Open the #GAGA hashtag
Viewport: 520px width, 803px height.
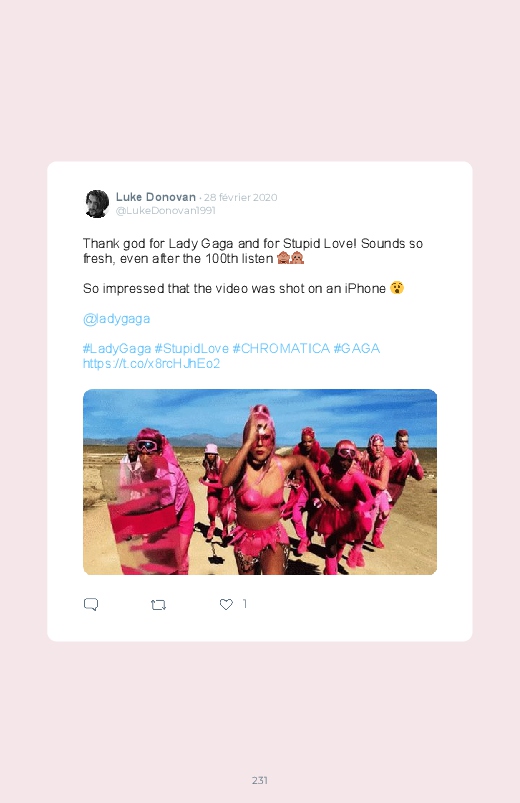[x=357, y=348]
